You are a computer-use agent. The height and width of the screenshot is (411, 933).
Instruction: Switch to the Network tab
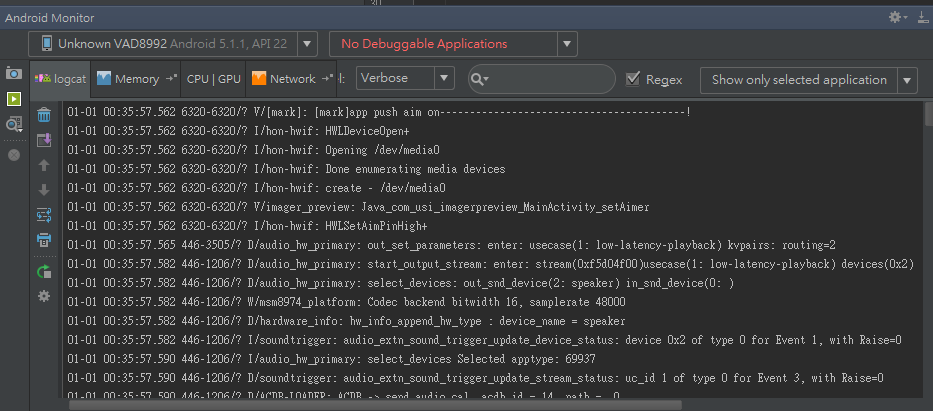click(292, 79)
